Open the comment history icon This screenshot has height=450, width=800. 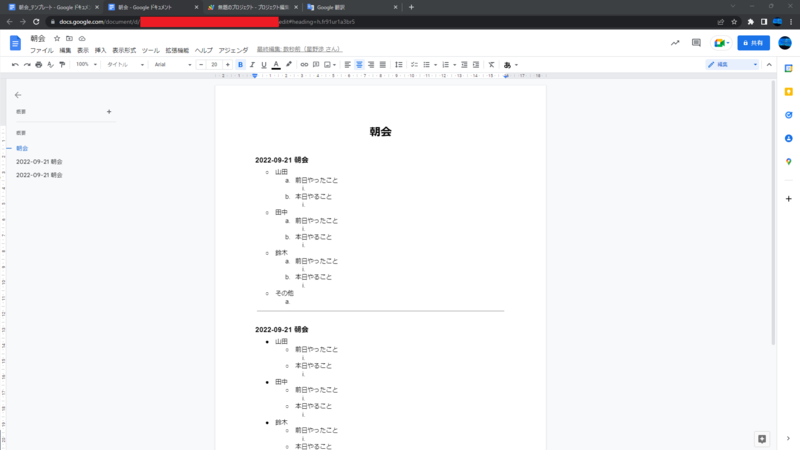click(696, 43)
